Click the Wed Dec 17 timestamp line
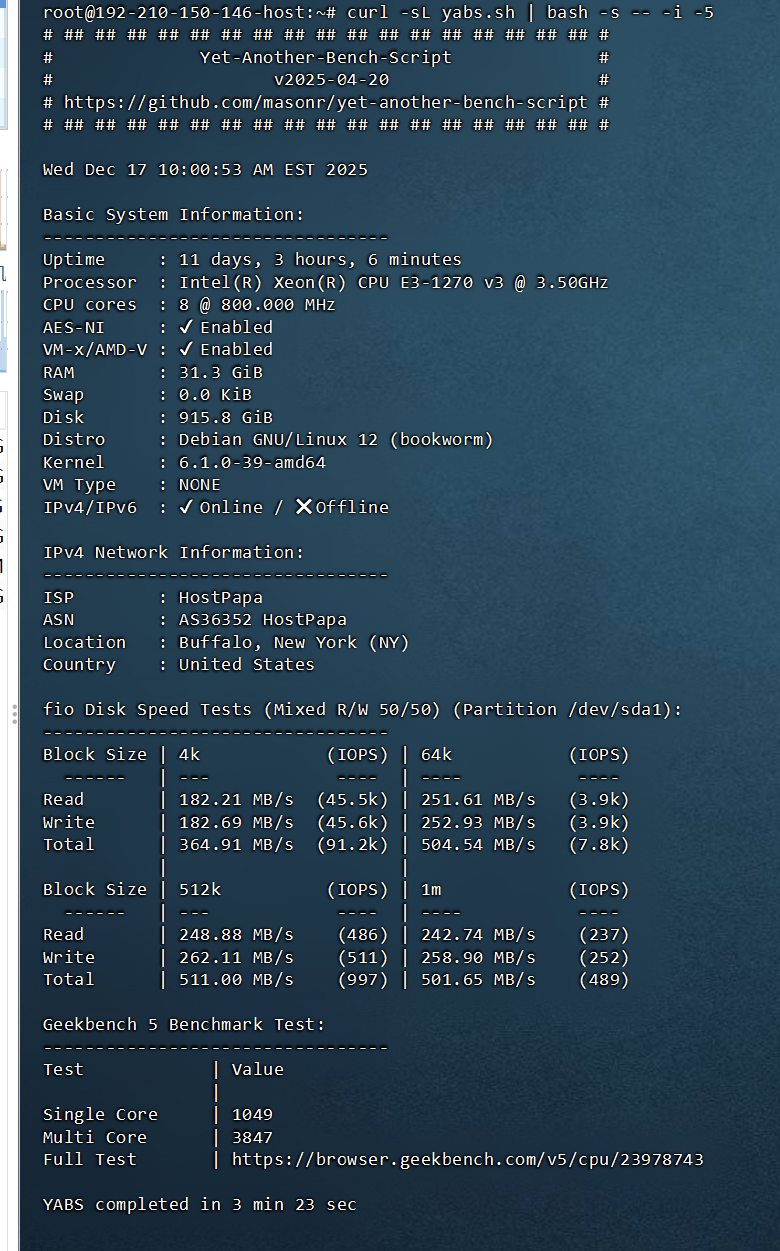This screenshot has height=1251, width=780. click(x=205, y=169)
